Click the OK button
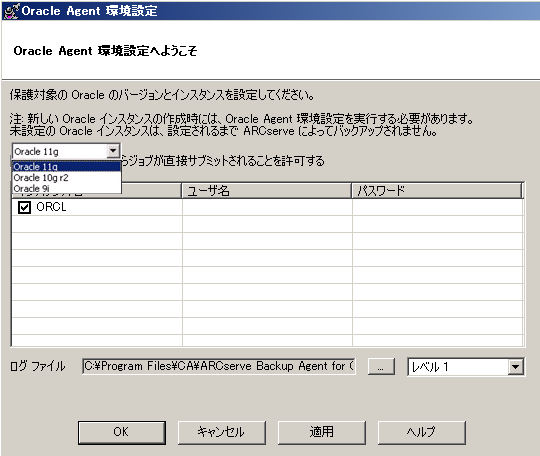Image resolution: width=540 pixels, height=456 pixels. coord(122,432)
